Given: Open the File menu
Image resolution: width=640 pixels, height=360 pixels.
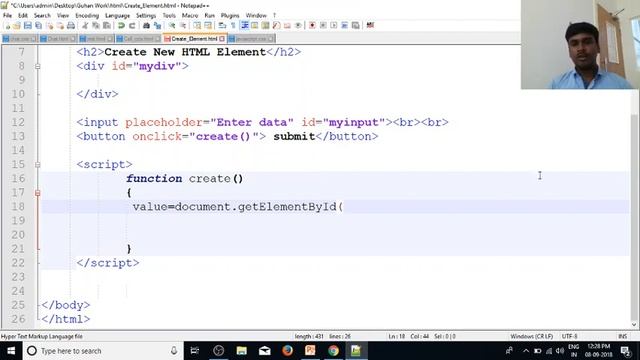Looking at the screenshot, I should pos(7,16).
